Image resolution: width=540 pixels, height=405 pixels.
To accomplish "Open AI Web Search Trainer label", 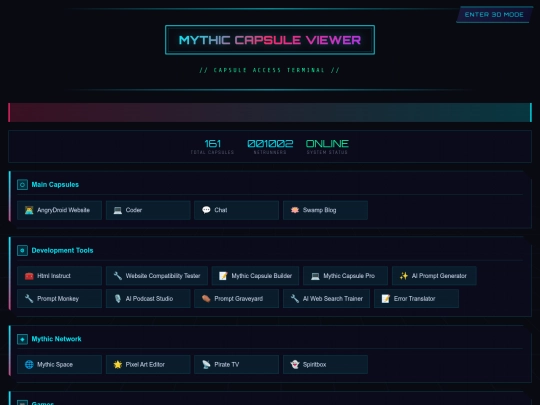I will click(x=333, y=299).
